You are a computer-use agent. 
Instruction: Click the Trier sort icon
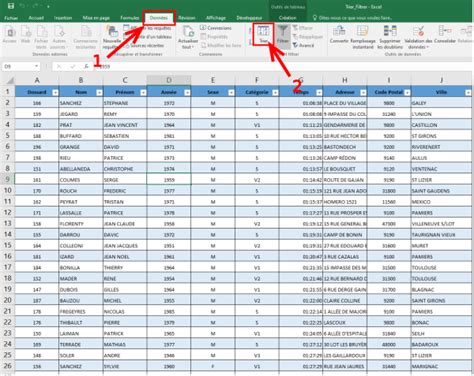point(263,31)
